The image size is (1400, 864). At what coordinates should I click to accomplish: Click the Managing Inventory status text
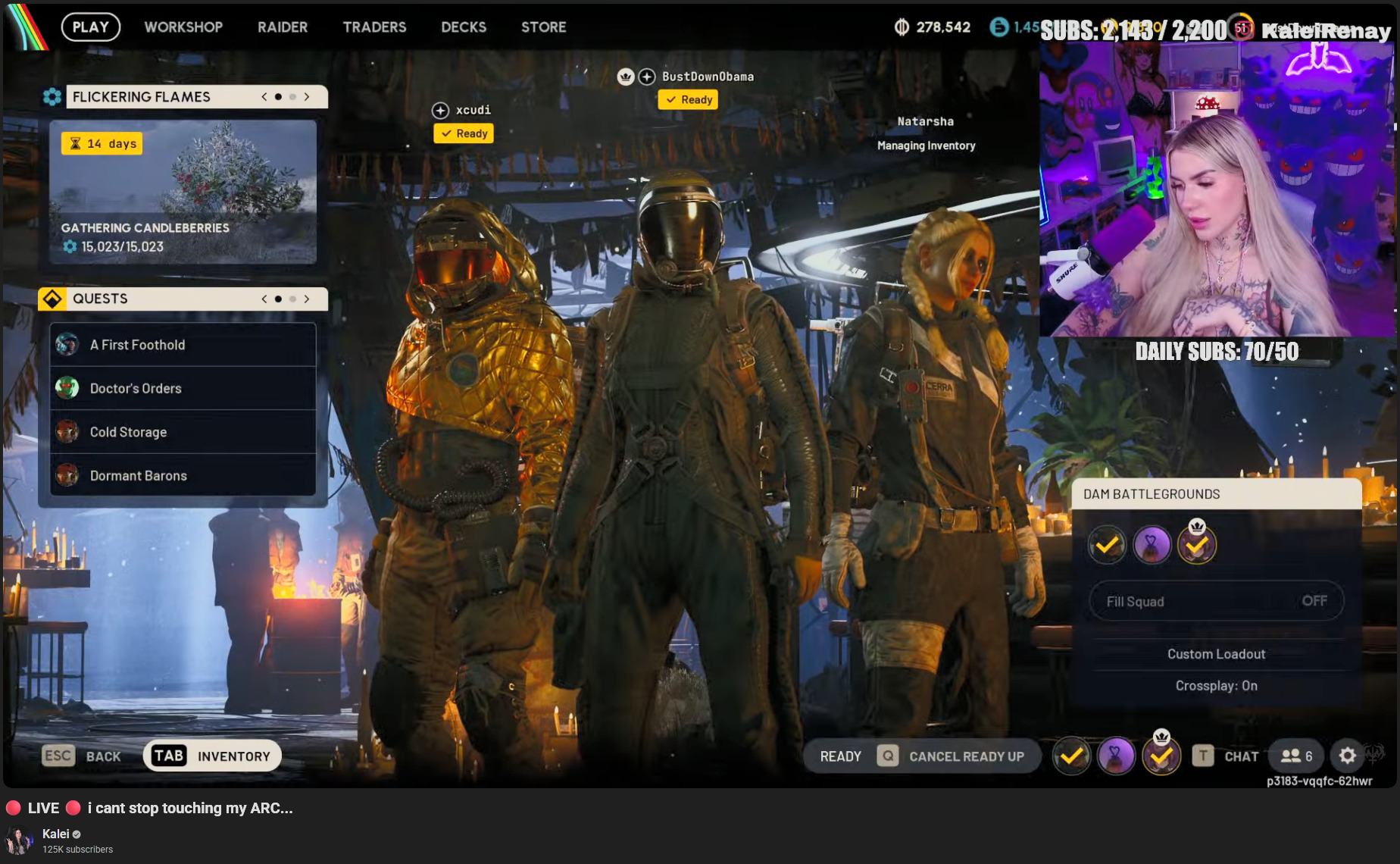927,146
